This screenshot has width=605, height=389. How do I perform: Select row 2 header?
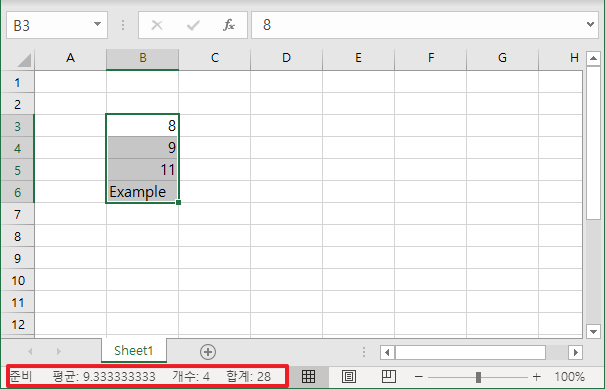pyautogui.click(x=17, y=104)
